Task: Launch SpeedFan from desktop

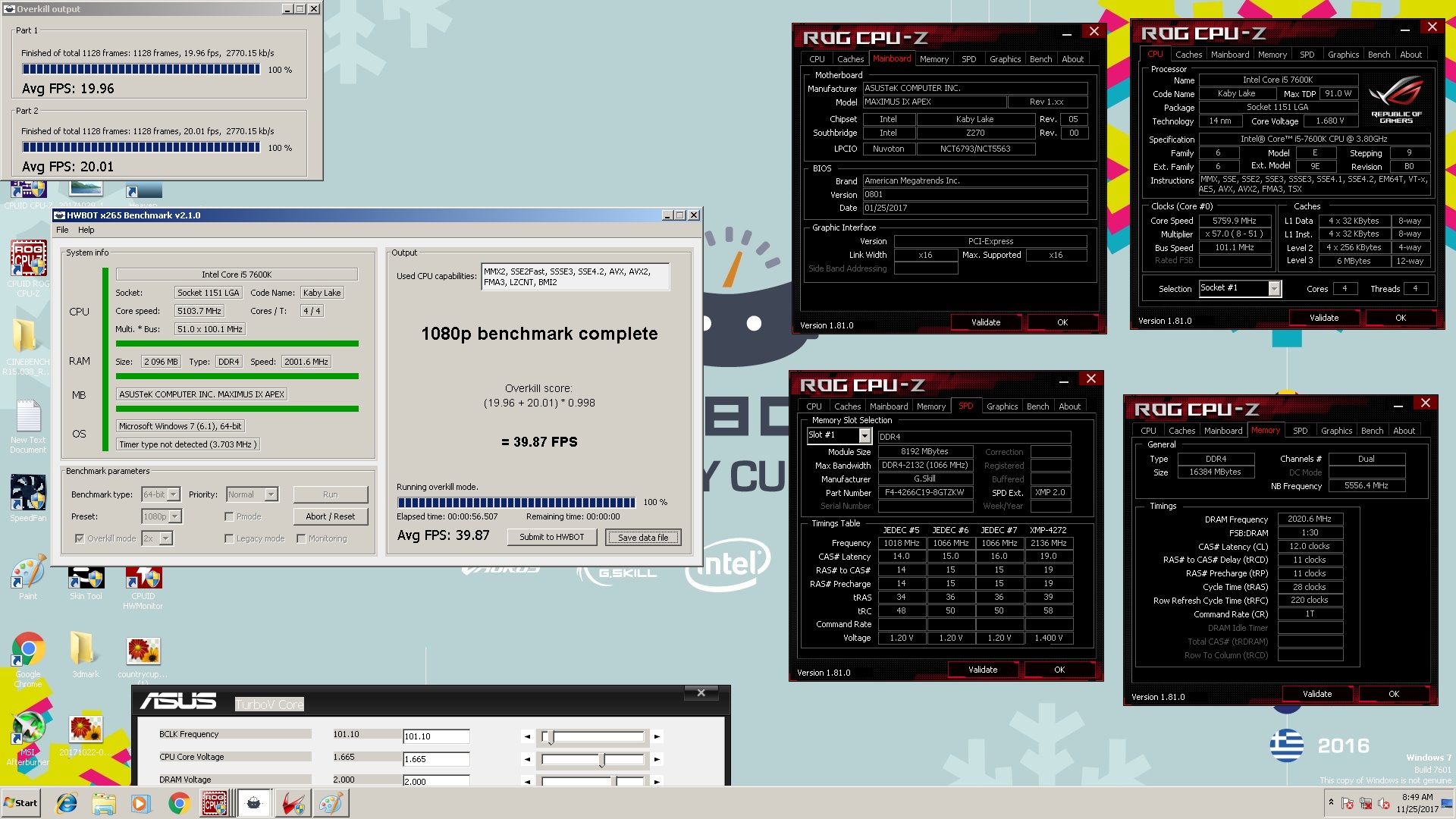Action: [x=28, y=498]
